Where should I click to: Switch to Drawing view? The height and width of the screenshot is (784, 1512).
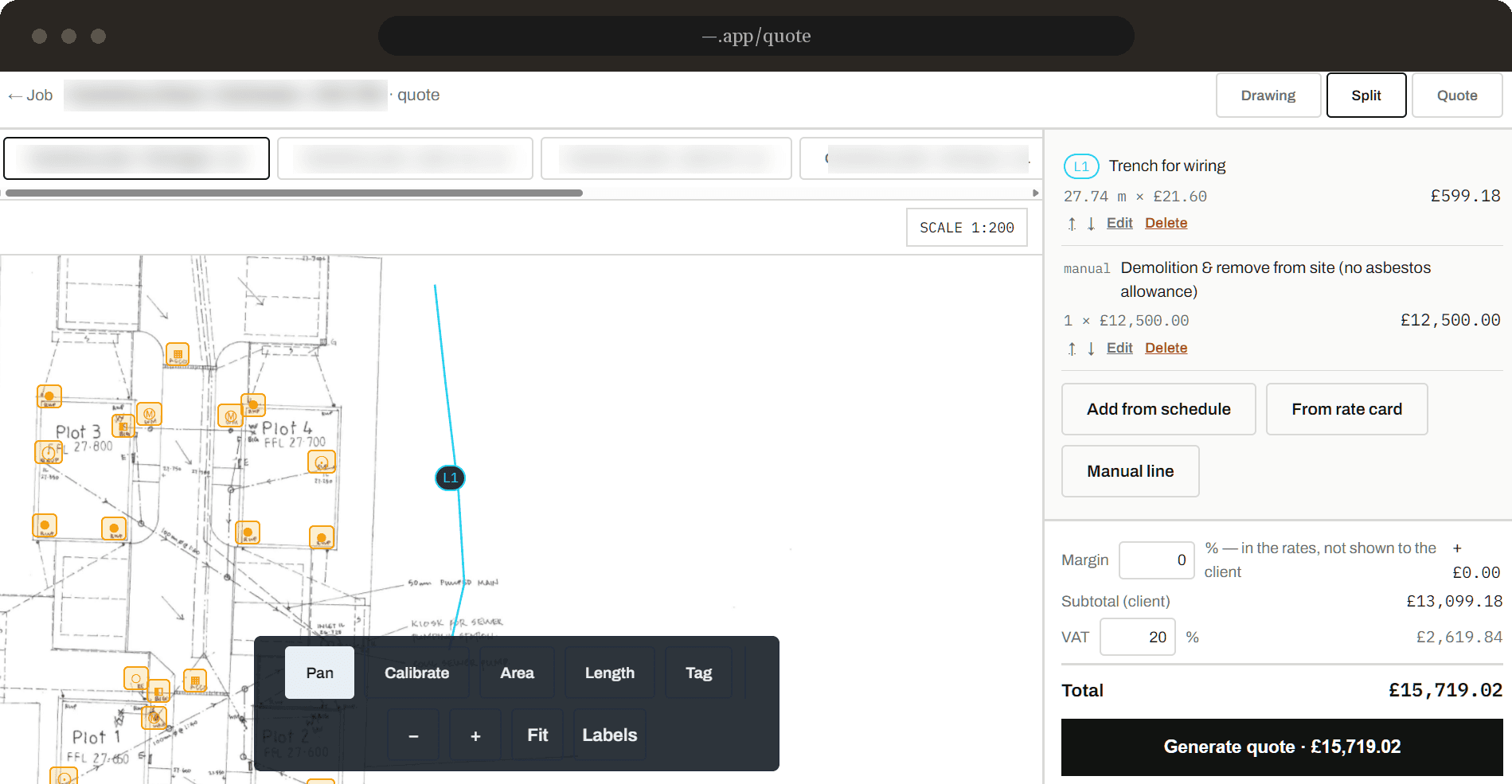tap(1268, 96)
